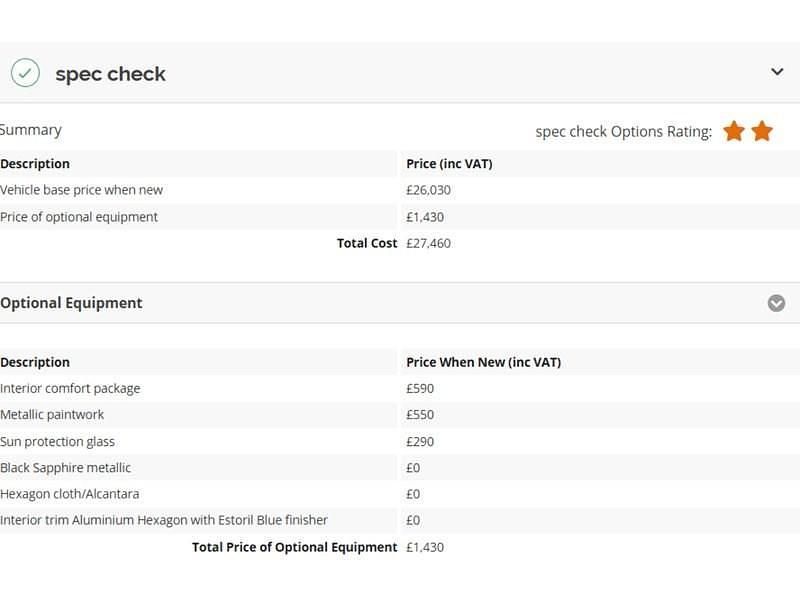Click the £27,460 total cost value
This screenshot has height=600, width=800.
428,243
